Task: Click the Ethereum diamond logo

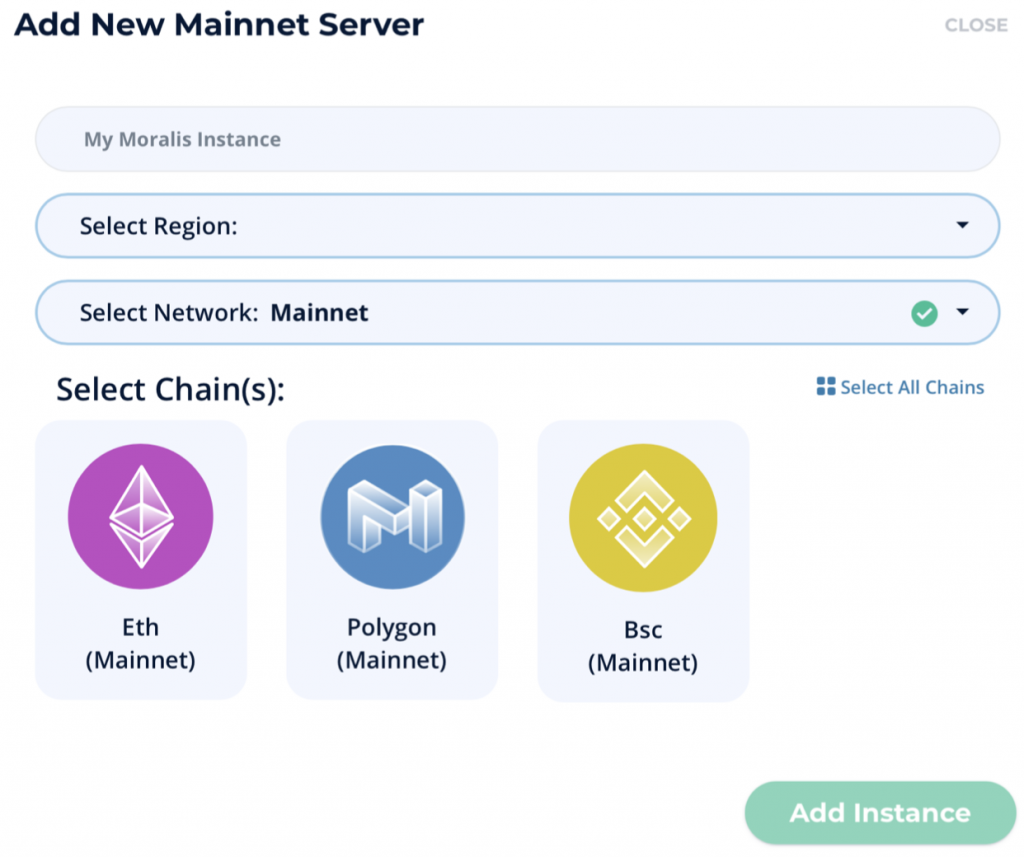Action: click(x=140, y=516)
